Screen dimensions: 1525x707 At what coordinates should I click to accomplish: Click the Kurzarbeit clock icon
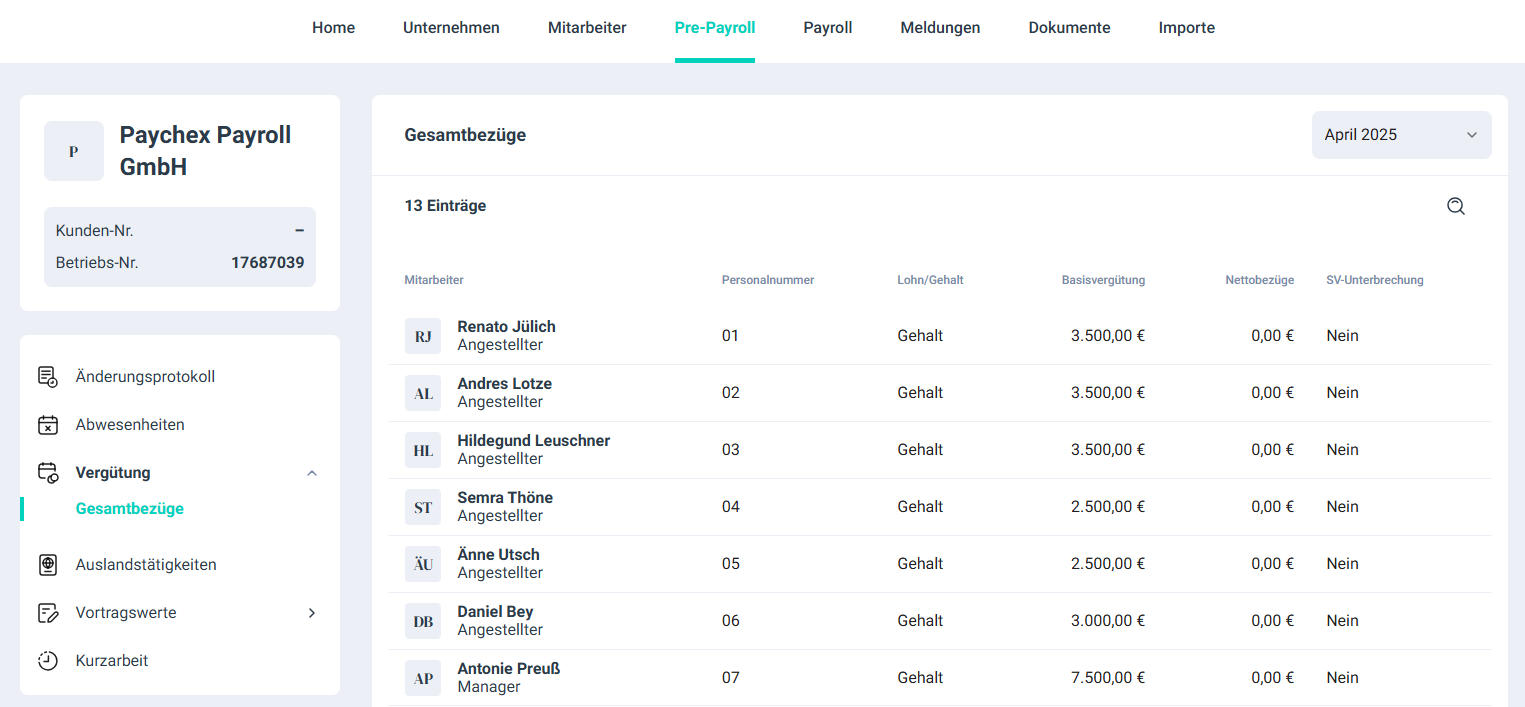[48, 661]
